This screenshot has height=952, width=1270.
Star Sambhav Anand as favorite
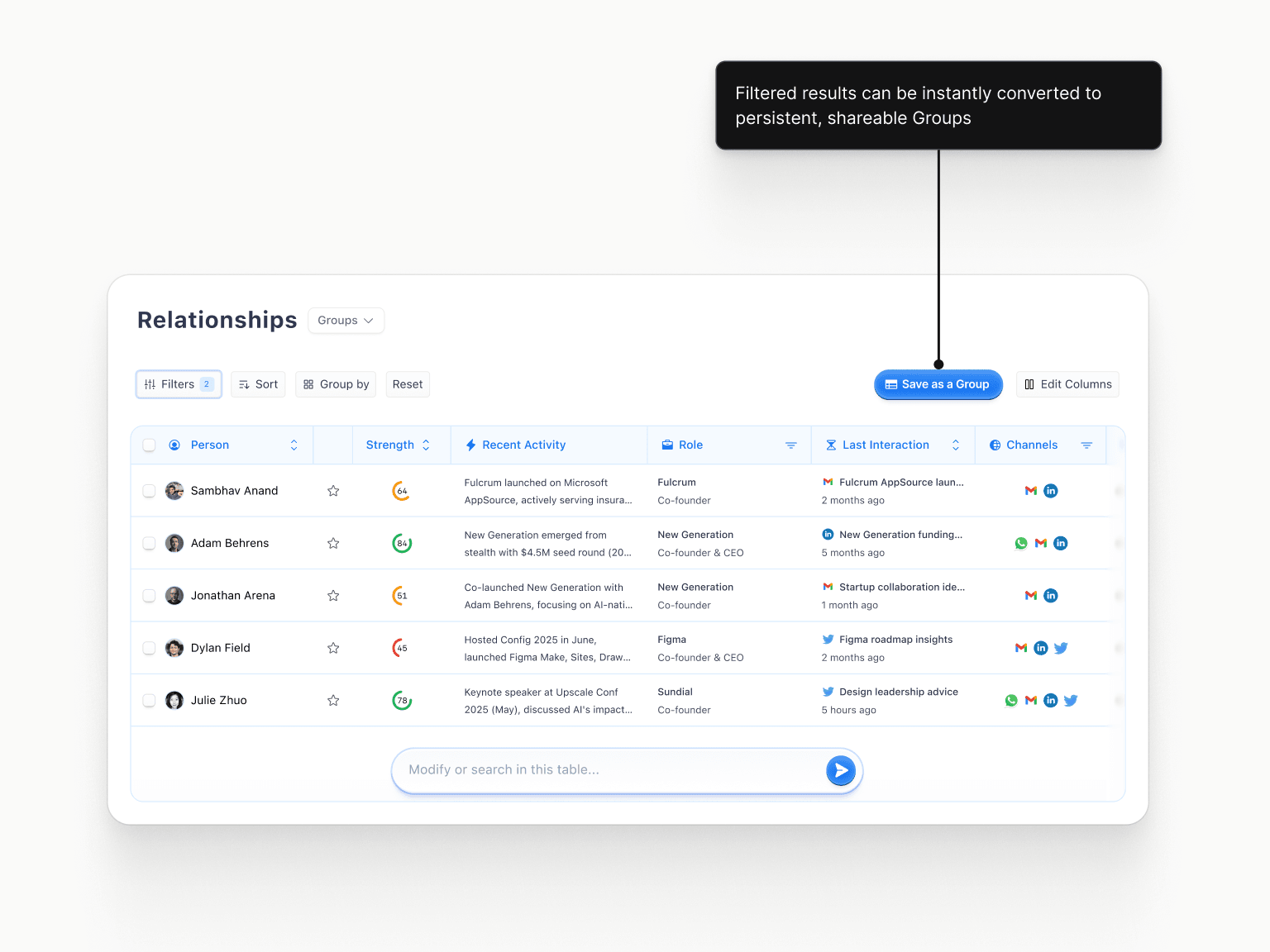(x=333, y=491)
